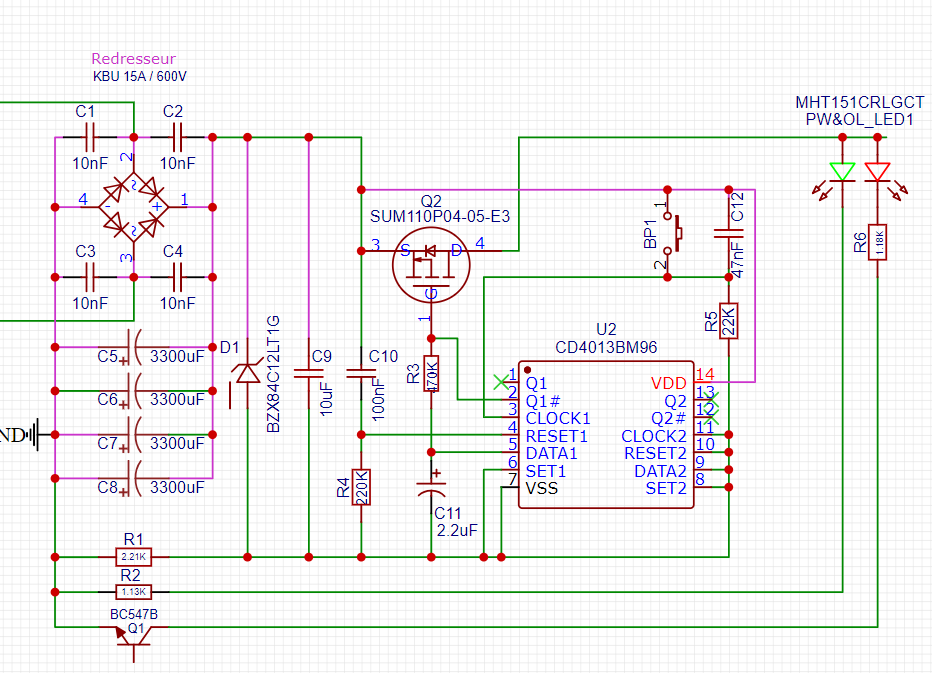Click the "RESET2" pin name on U2
932x673 pixels.
click(656, 454)
